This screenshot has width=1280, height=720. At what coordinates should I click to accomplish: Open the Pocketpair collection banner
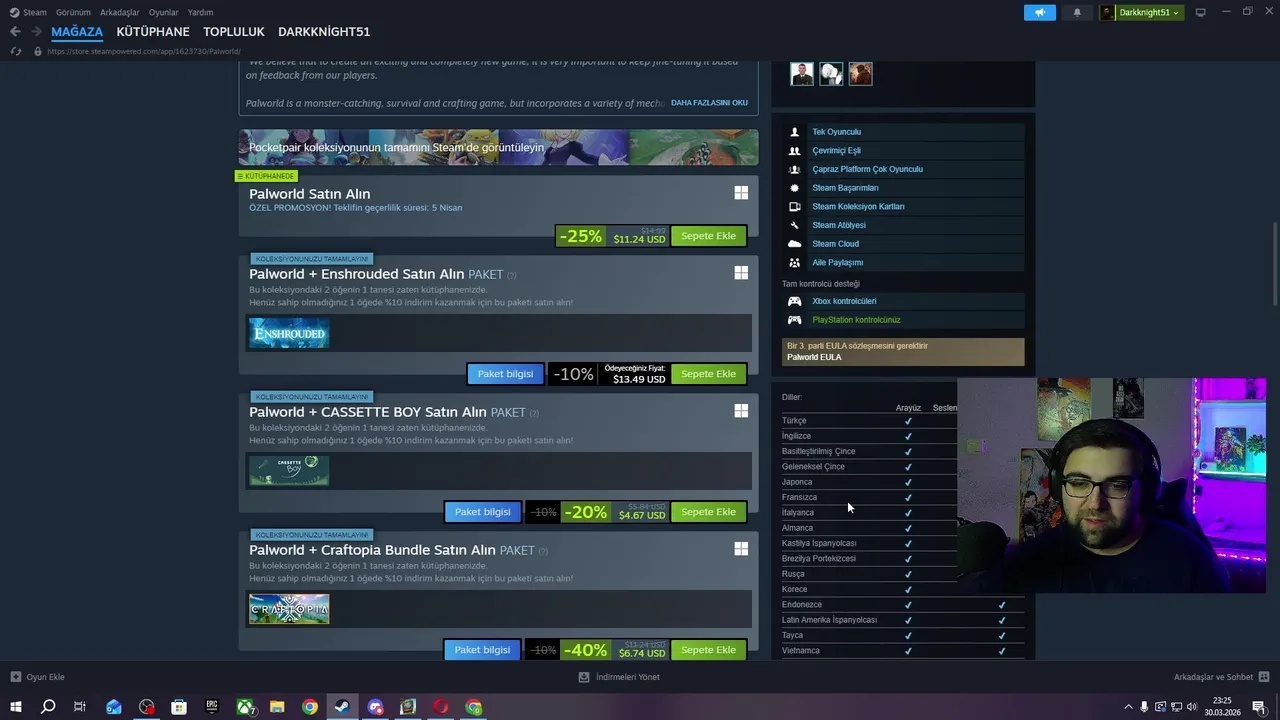(x=498, y=147)
